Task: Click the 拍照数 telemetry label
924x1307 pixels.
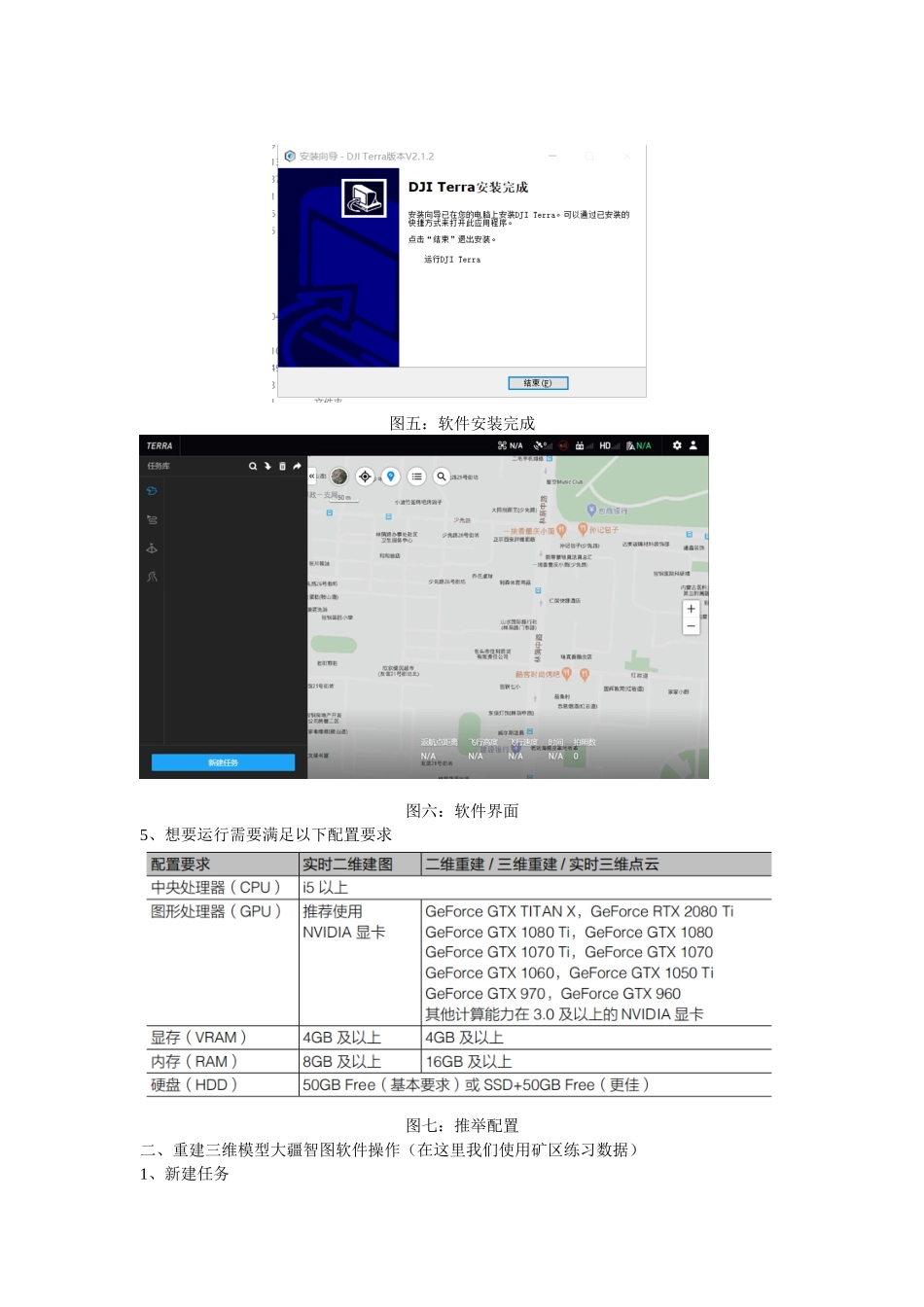Action: coord(585,742)
